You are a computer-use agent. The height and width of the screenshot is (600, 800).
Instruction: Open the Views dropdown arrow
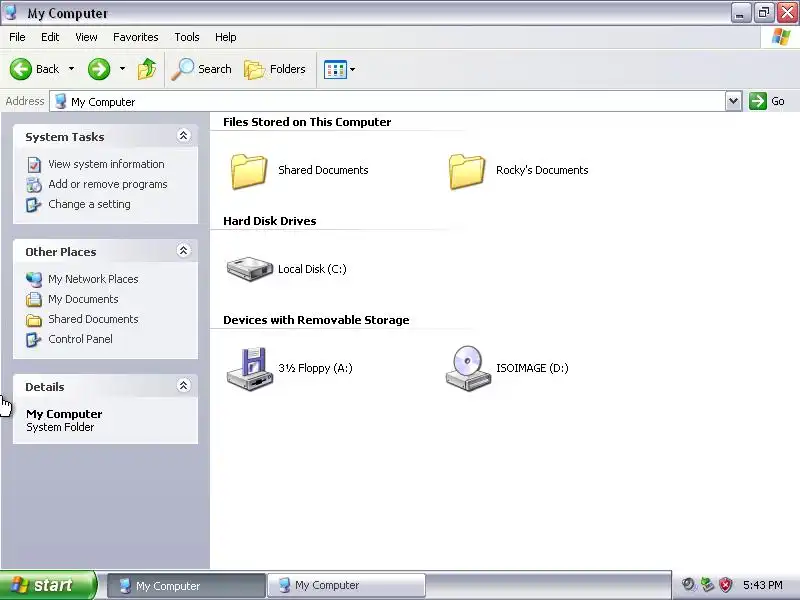tap(353, 69)
